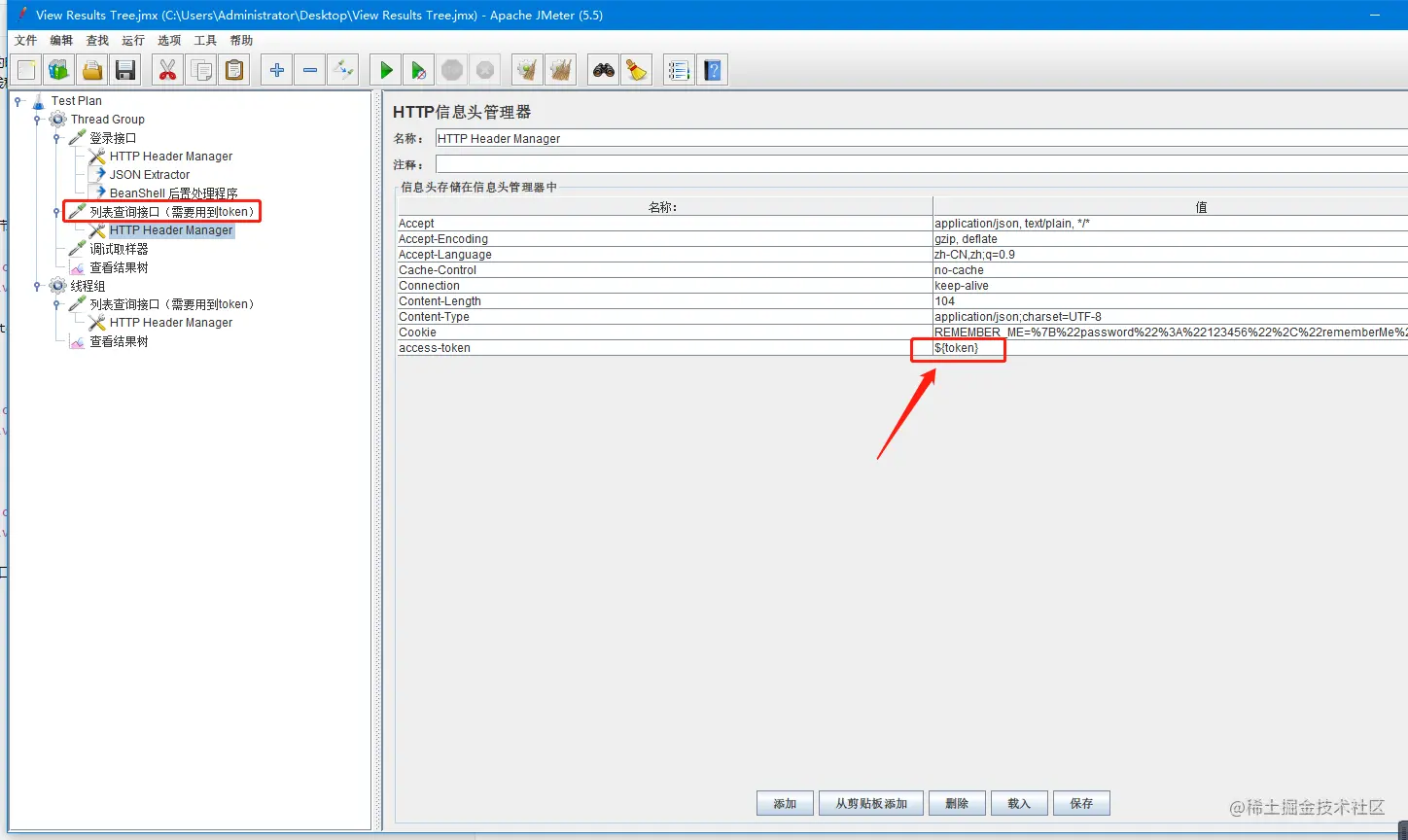This screenshot has width=1408, height=840.
Task: Open the Templates toolbar icon
Action: tap(59, 70)
